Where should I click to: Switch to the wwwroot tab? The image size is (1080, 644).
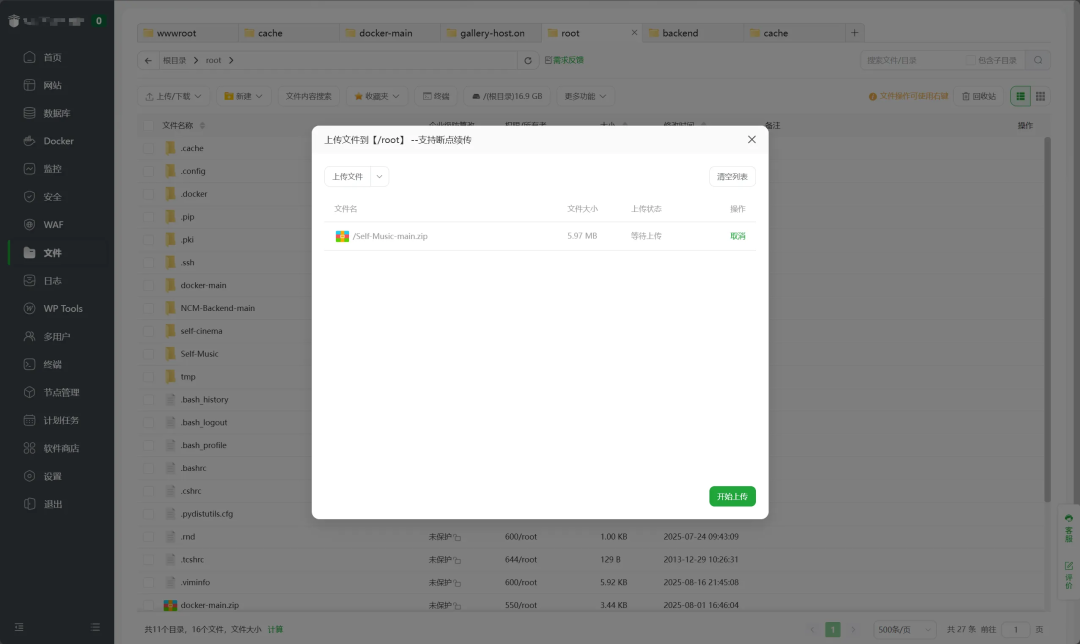point(187,32)
